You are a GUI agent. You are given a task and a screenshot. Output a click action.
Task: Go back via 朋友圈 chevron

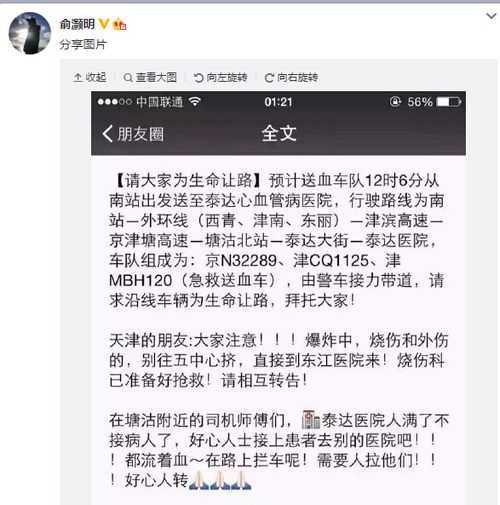[133, 134]
